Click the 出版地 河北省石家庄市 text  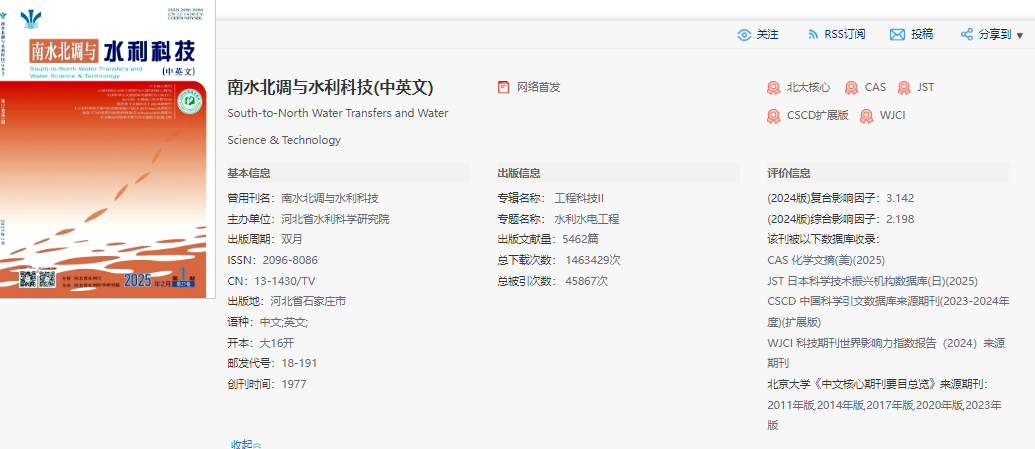click(286, 302)
